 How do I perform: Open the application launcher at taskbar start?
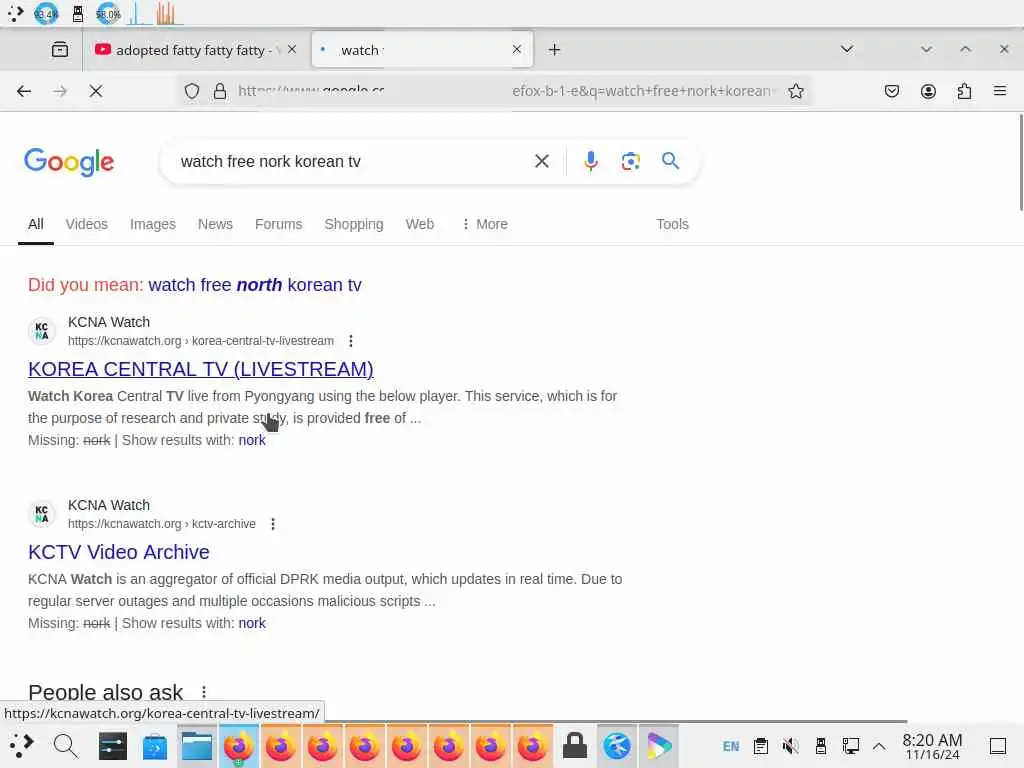[21, 746]
